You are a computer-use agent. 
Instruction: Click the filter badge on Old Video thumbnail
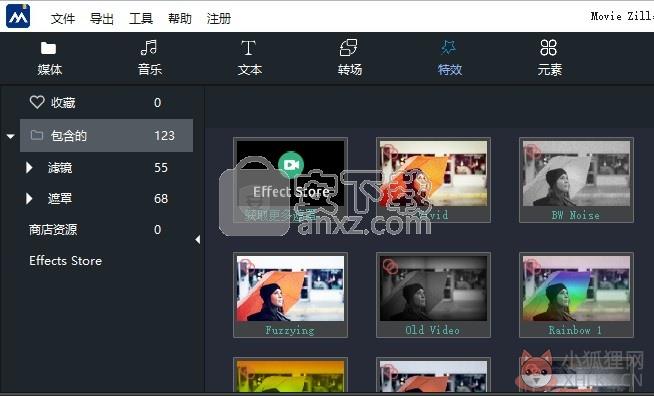(390, 266)
